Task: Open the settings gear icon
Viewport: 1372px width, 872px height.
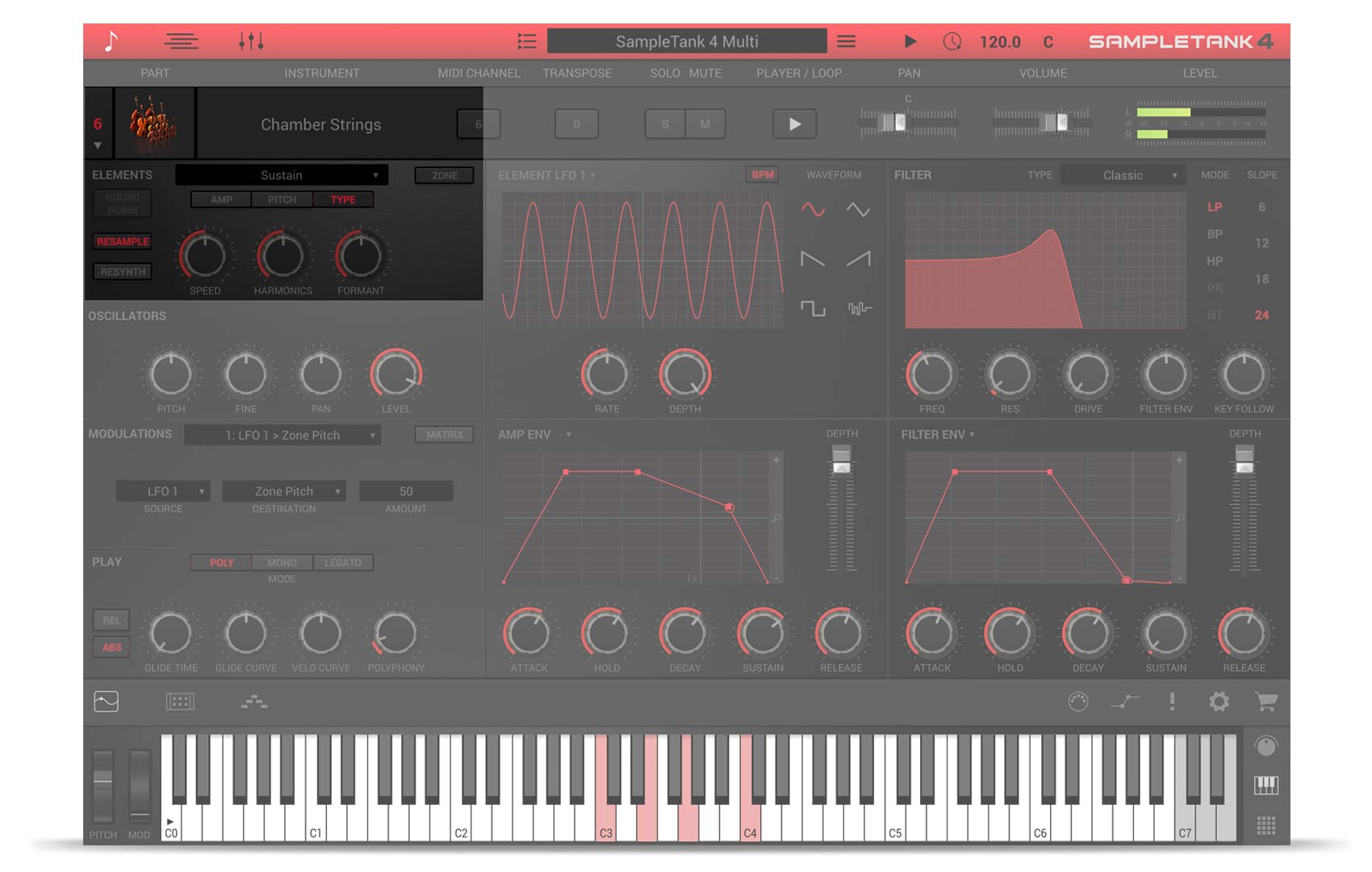Action: [x=1219, y=702]
